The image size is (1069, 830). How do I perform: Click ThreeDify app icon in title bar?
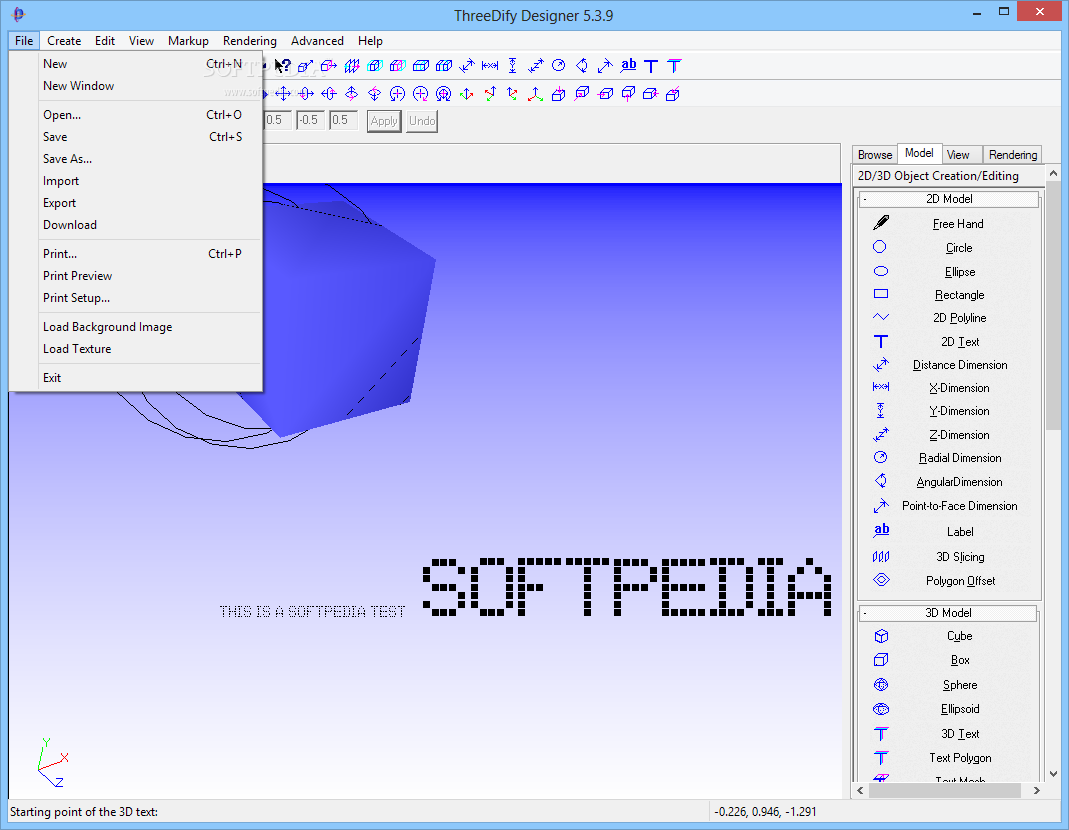coord(18,14)
